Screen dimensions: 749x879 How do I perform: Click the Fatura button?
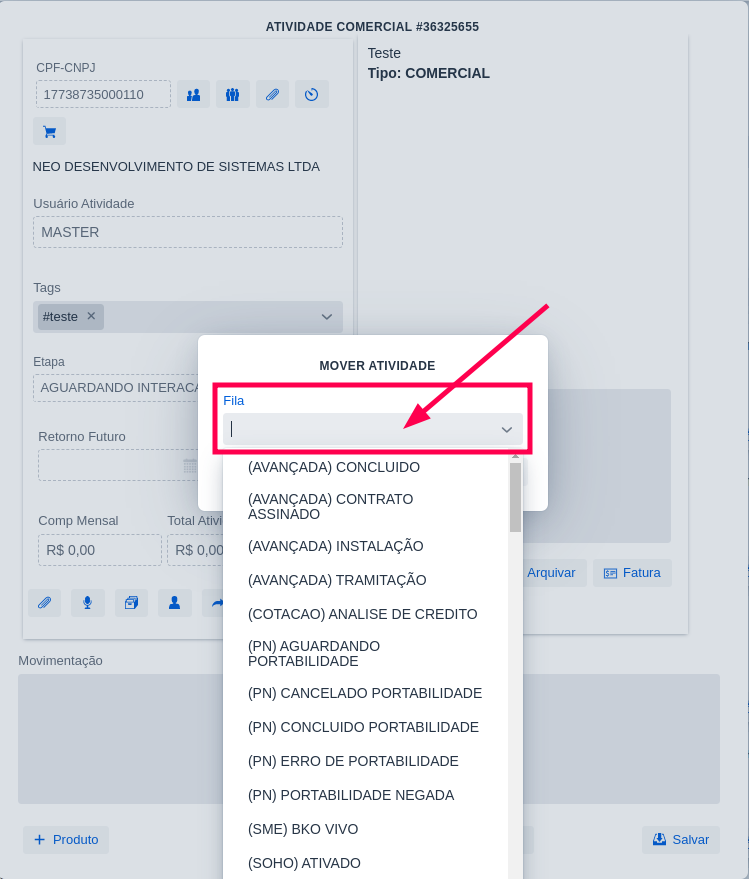(x=632, y=573)
